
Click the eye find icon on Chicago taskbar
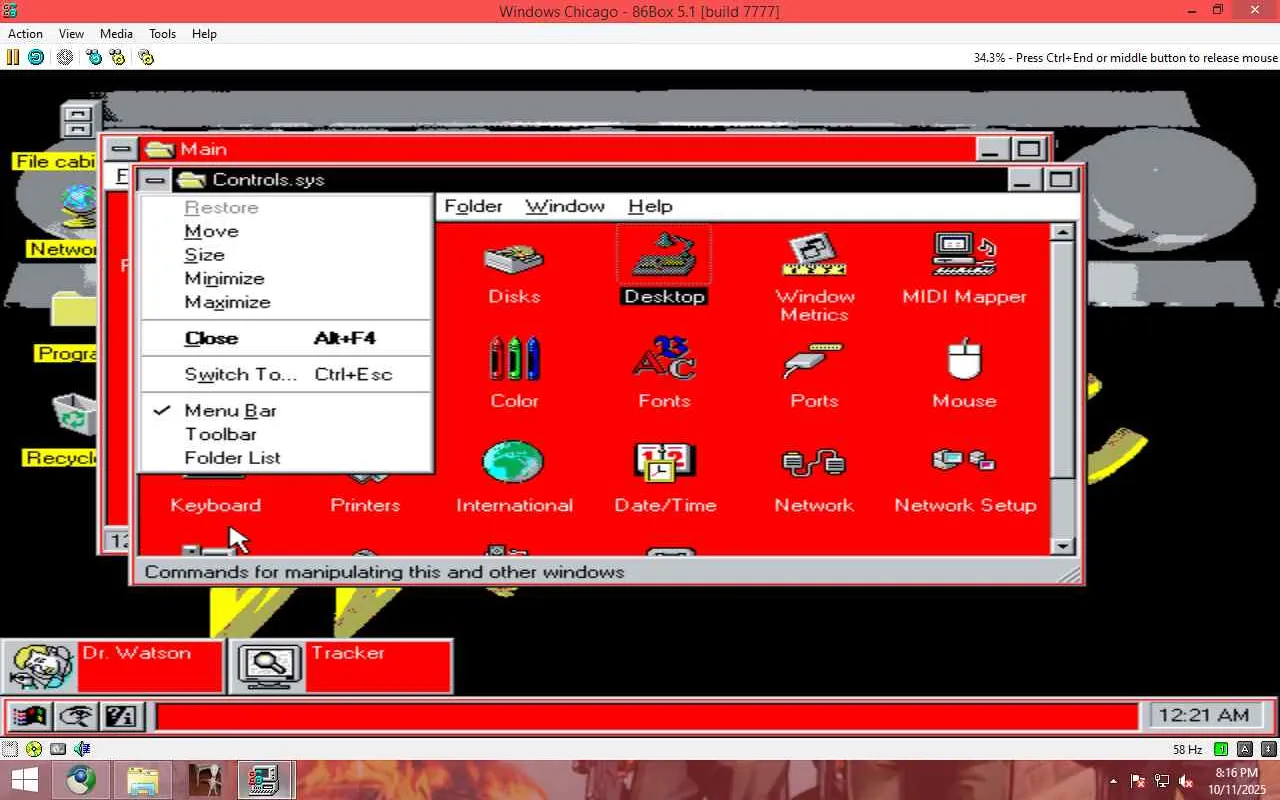point(76,716)
